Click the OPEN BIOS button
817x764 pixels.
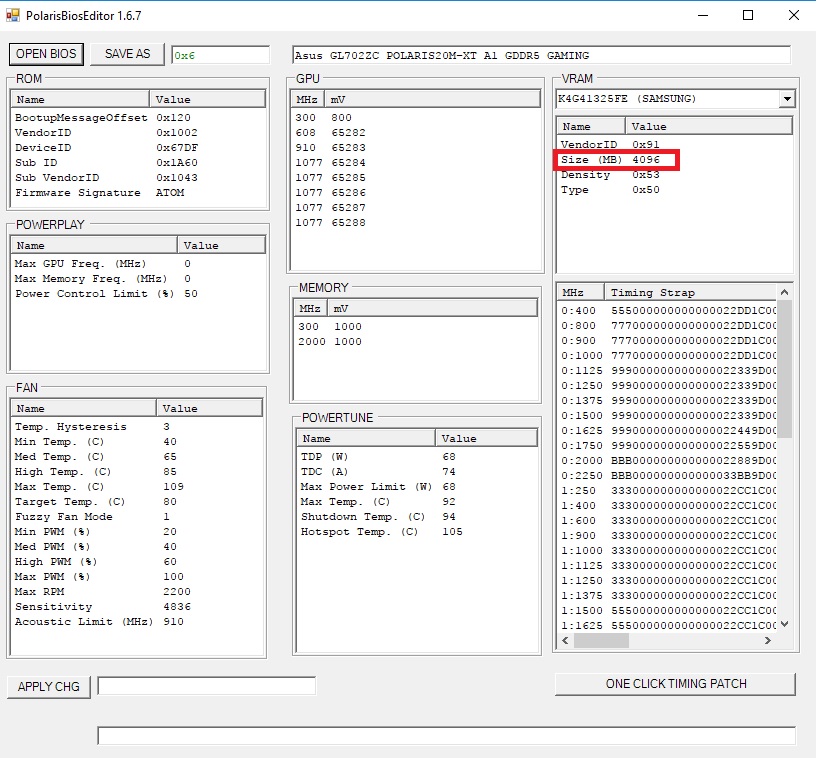[46, 54]
